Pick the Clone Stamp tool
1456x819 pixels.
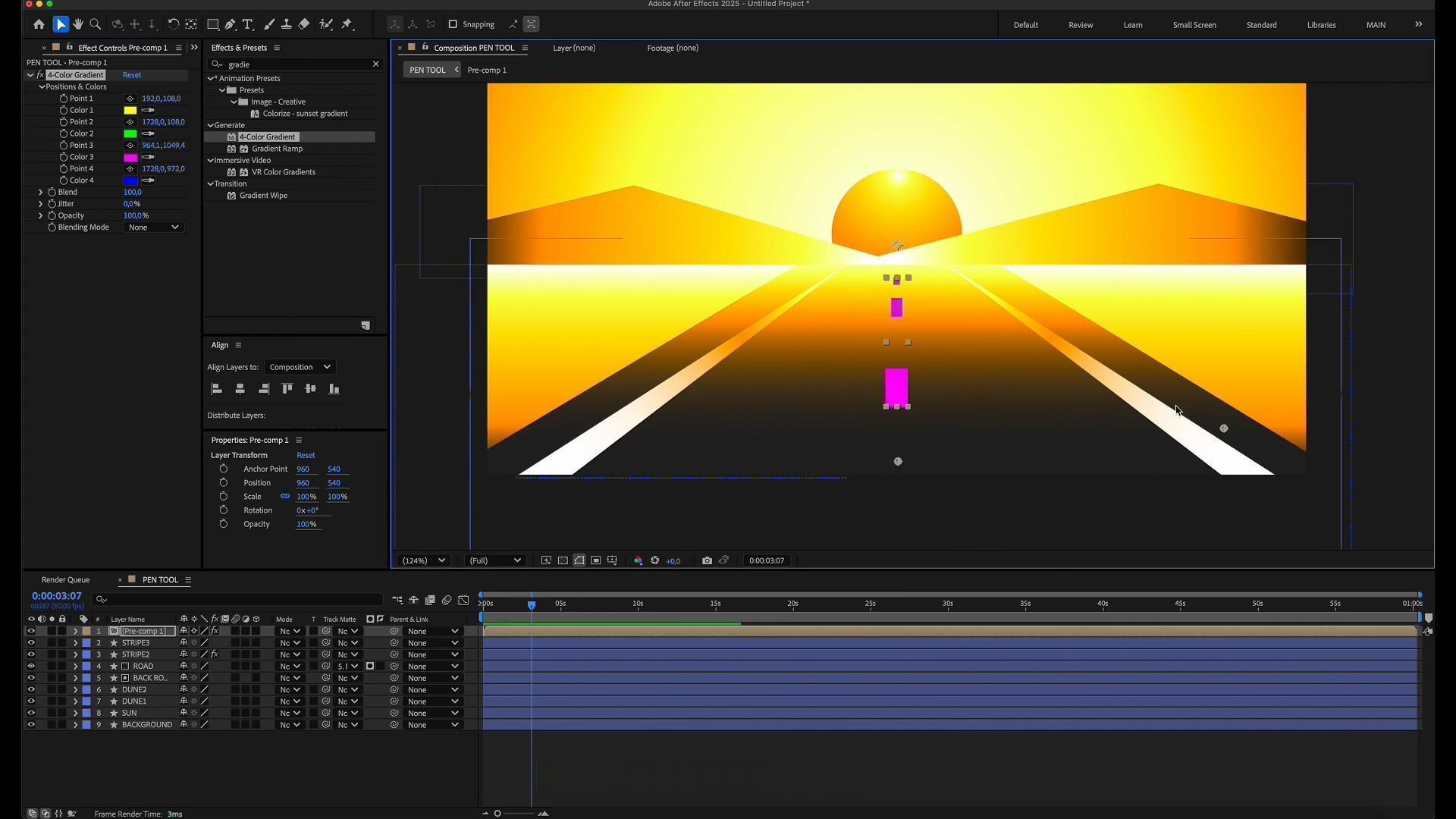point(287,24)
